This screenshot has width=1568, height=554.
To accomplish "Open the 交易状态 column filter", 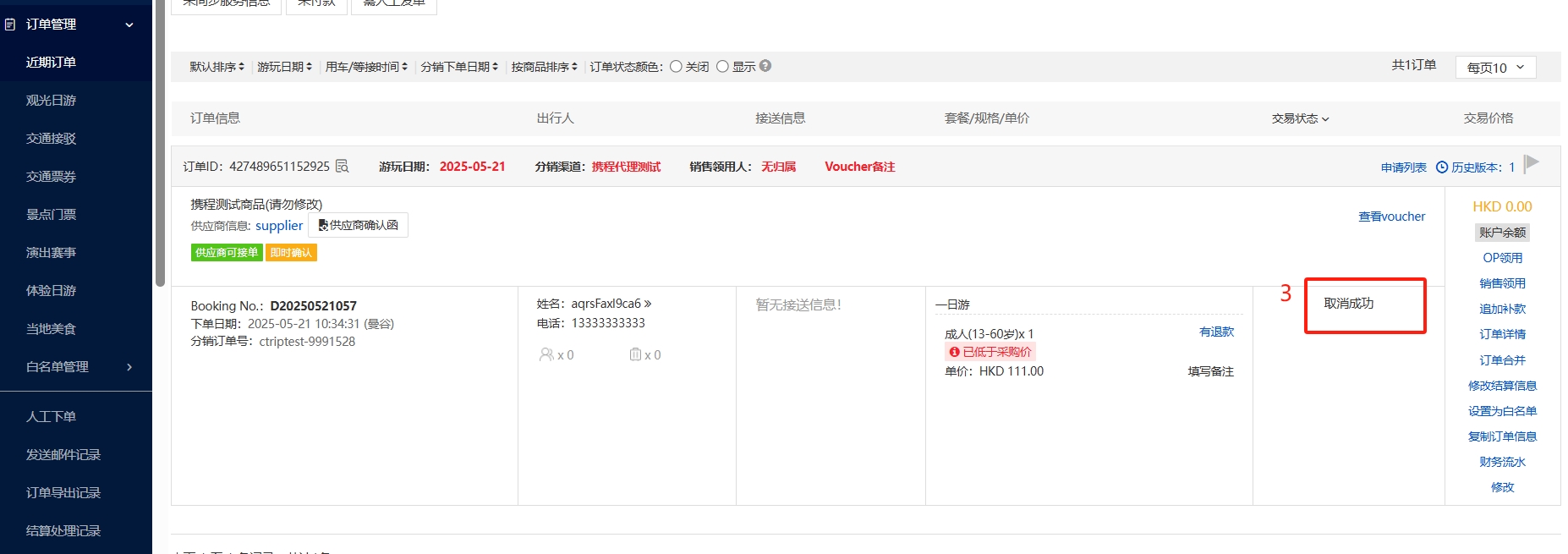I will (x=1301, y=118).
